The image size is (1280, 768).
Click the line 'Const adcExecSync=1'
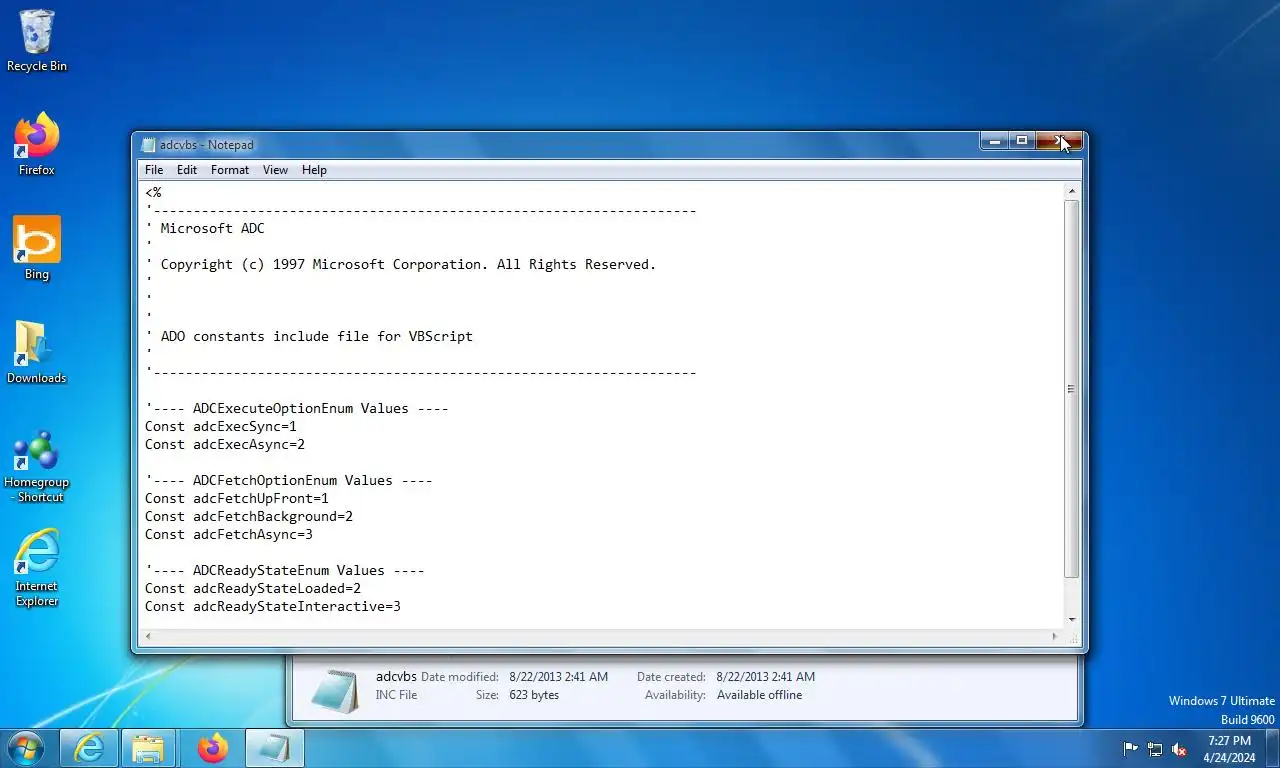pos(221,427)
